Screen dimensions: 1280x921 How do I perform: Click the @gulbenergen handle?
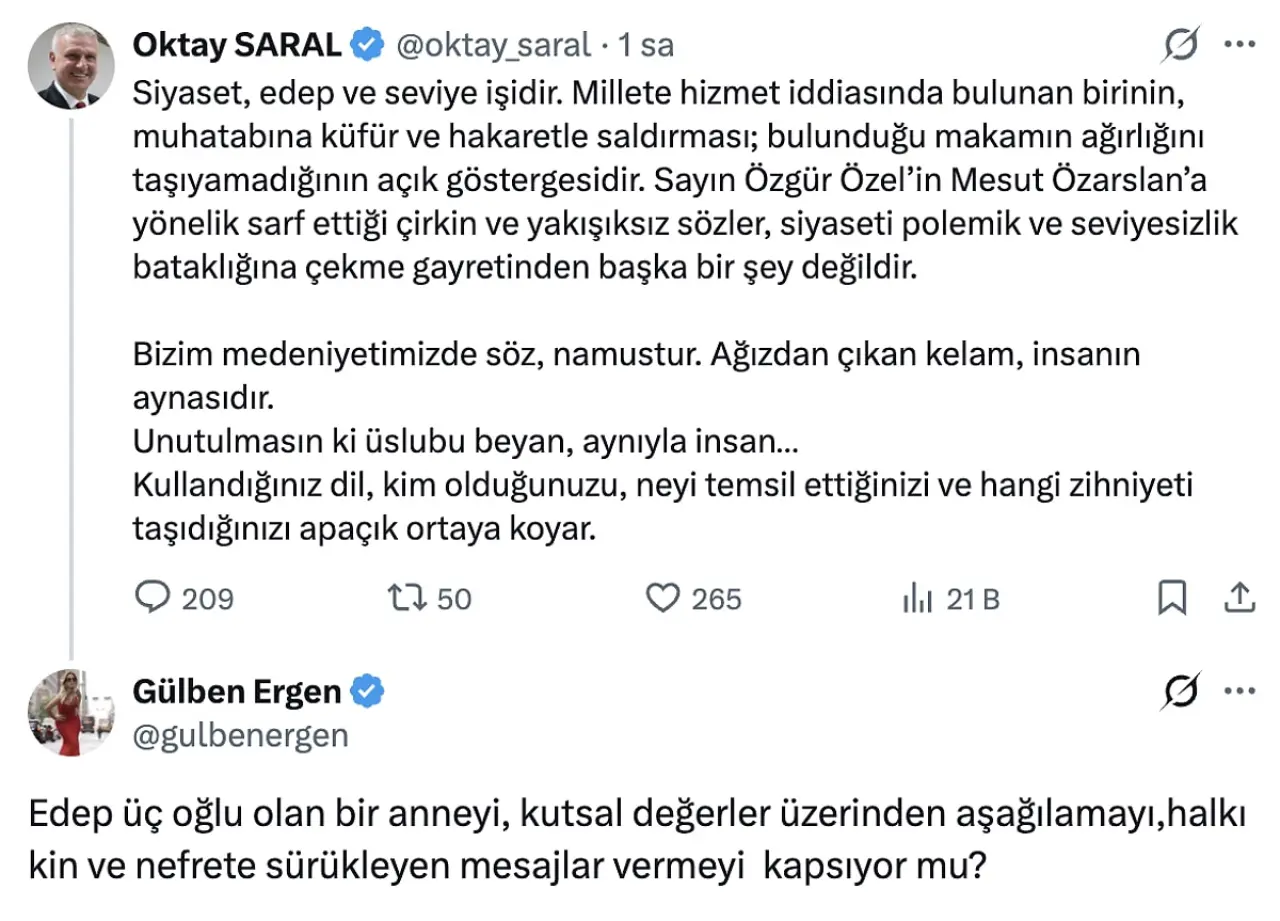pyautogui.click(x=240, y=735)
